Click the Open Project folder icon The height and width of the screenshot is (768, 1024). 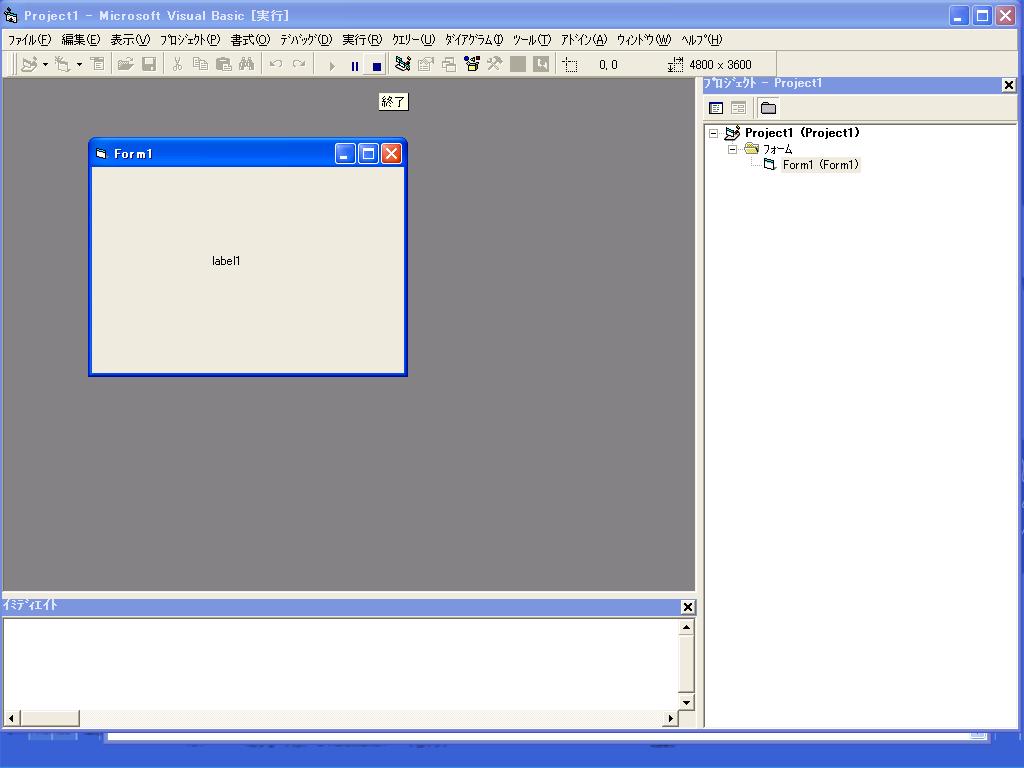125,64
